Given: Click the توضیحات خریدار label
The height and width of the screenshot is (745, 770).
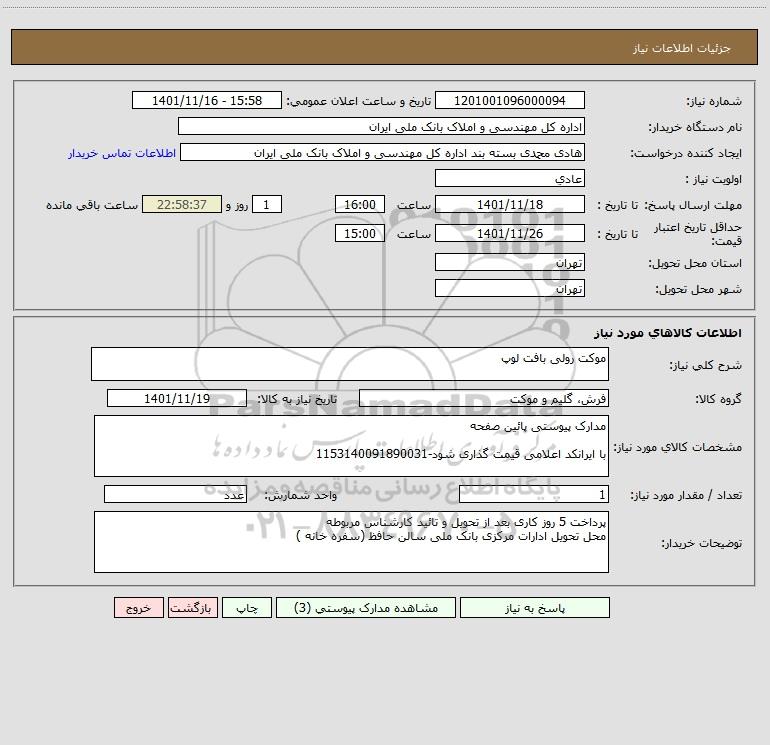Looking at the screenshot, I should coord(701,543).
